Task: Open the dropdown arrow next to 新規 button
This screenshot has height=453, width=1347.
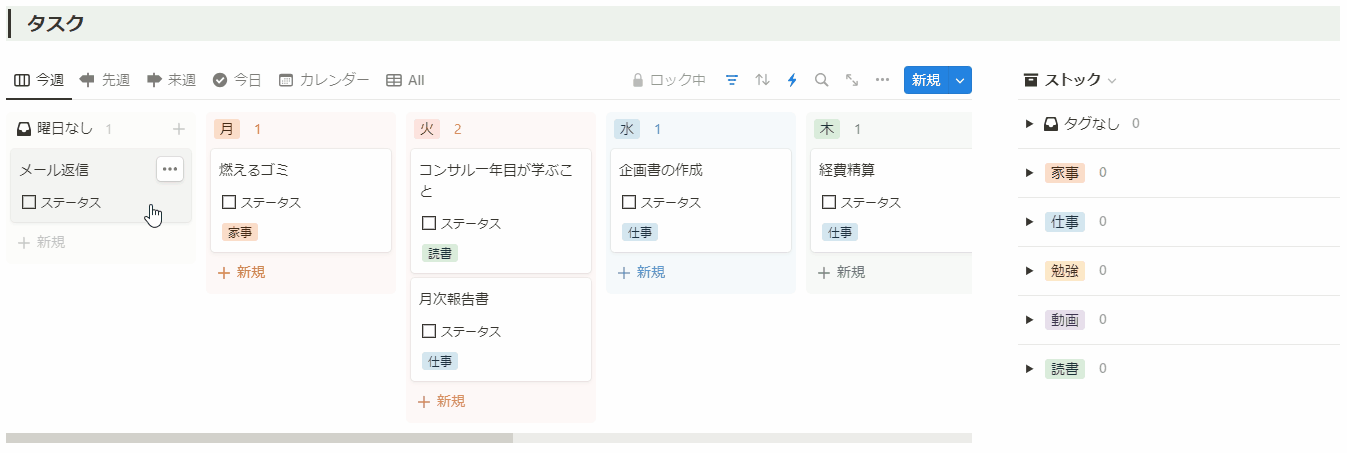Action: (x=960, y=80)
